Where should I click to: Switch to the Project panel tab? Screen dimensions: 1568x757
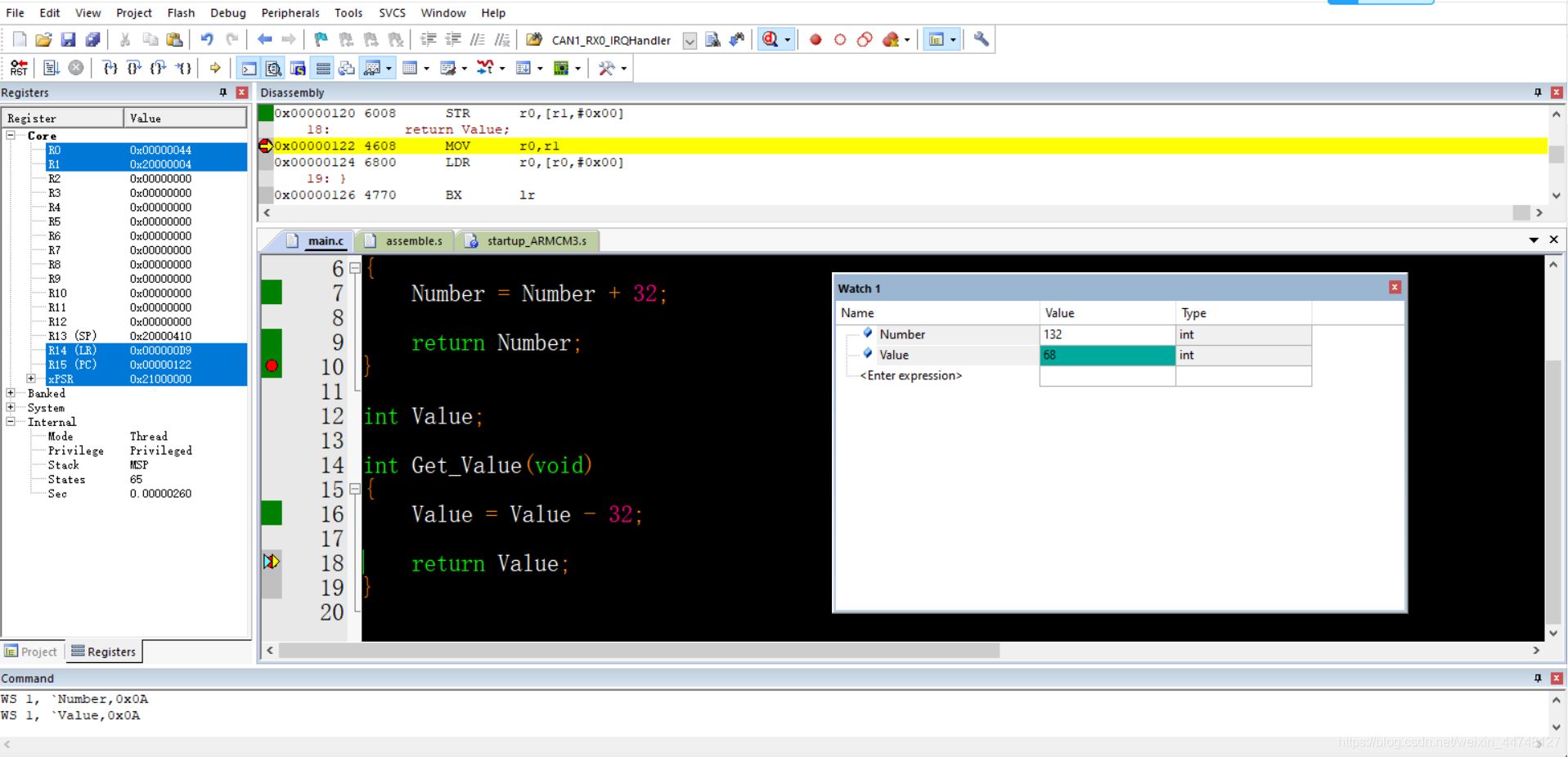pos(31,652)
